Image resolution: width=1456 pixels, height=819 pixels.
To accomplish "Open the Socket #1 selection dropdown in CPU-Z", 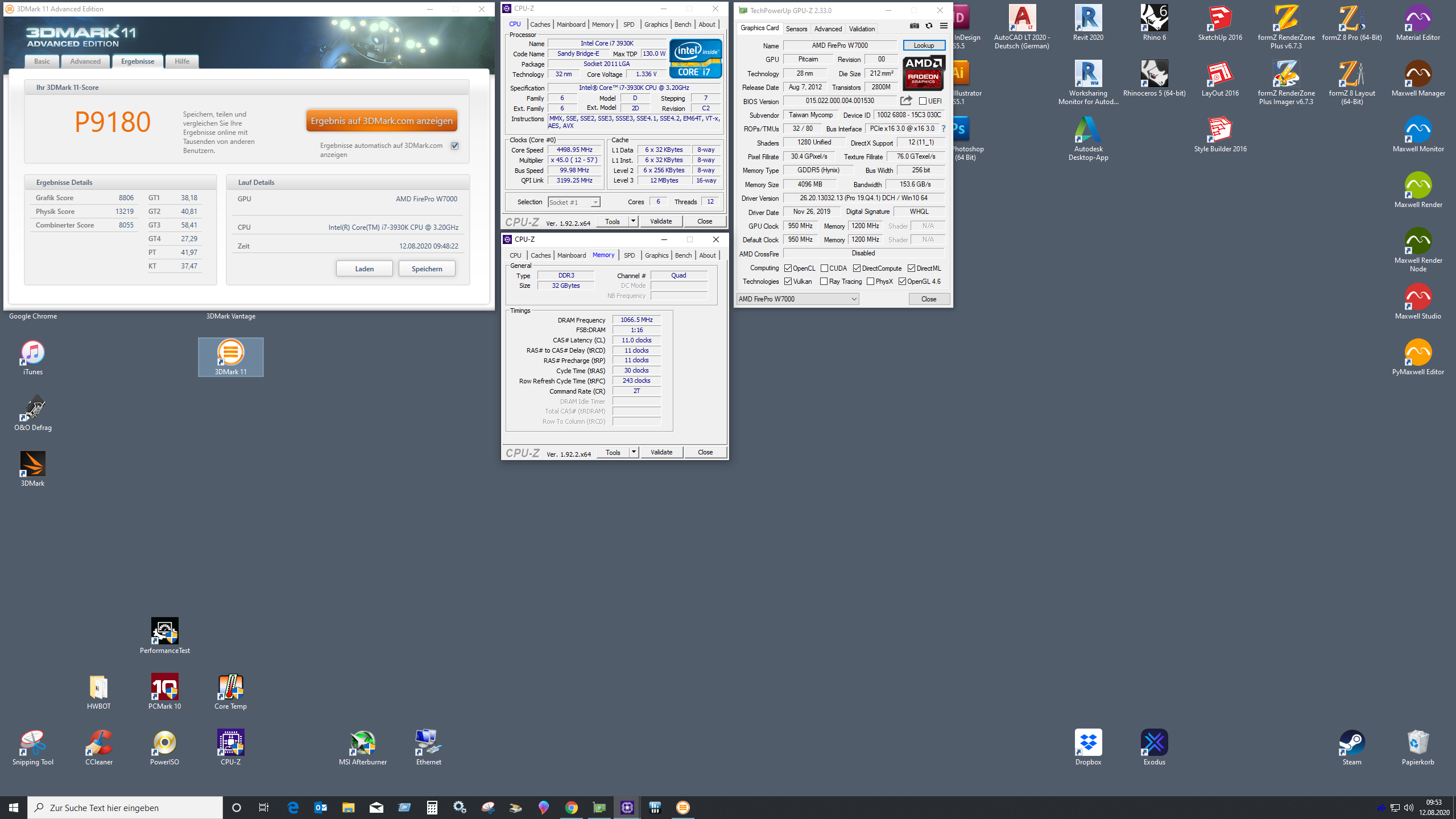I will pos(574,202).
